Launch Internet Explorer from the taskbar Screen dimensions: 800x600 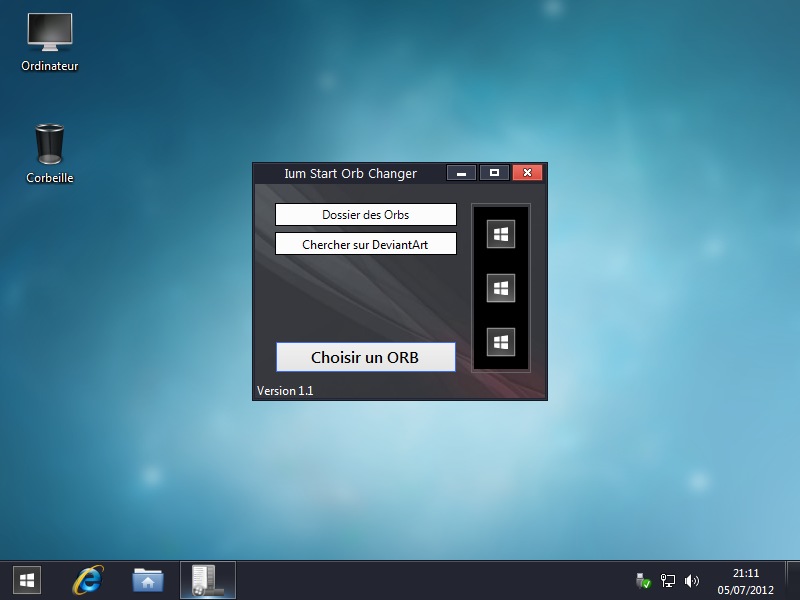[x=88, y=580]
